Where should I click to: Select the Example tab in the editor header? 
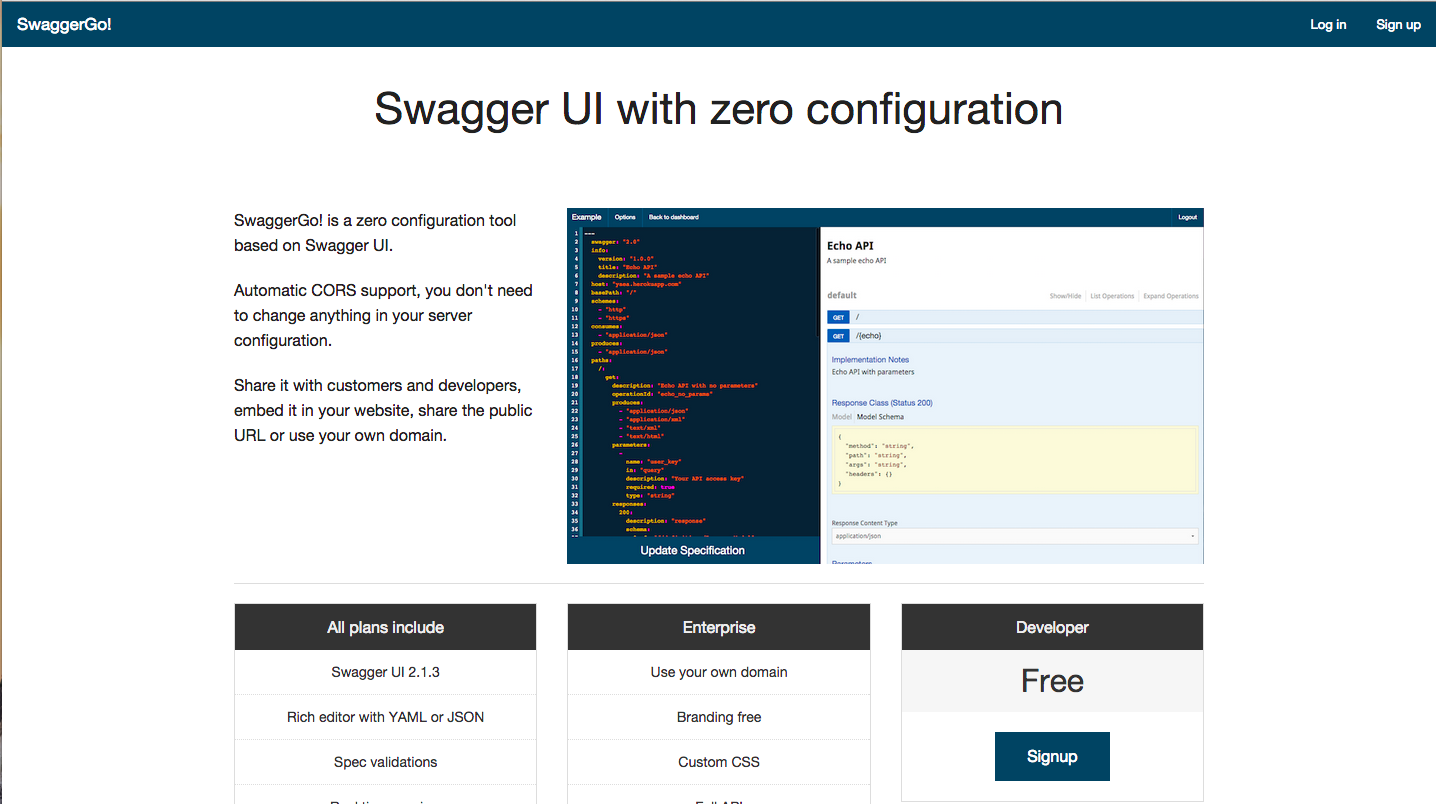pyautogui.click(x=586, y=217)
